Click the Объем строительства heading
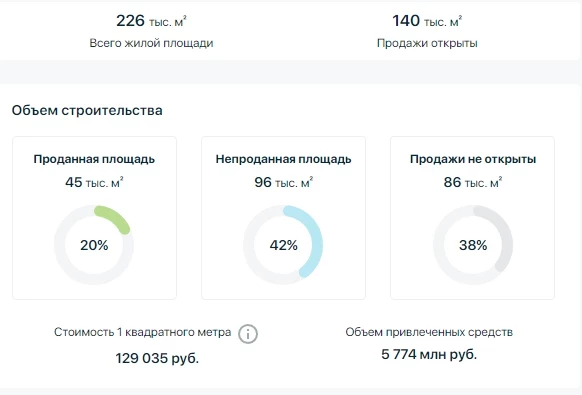 tap(87, 110)
